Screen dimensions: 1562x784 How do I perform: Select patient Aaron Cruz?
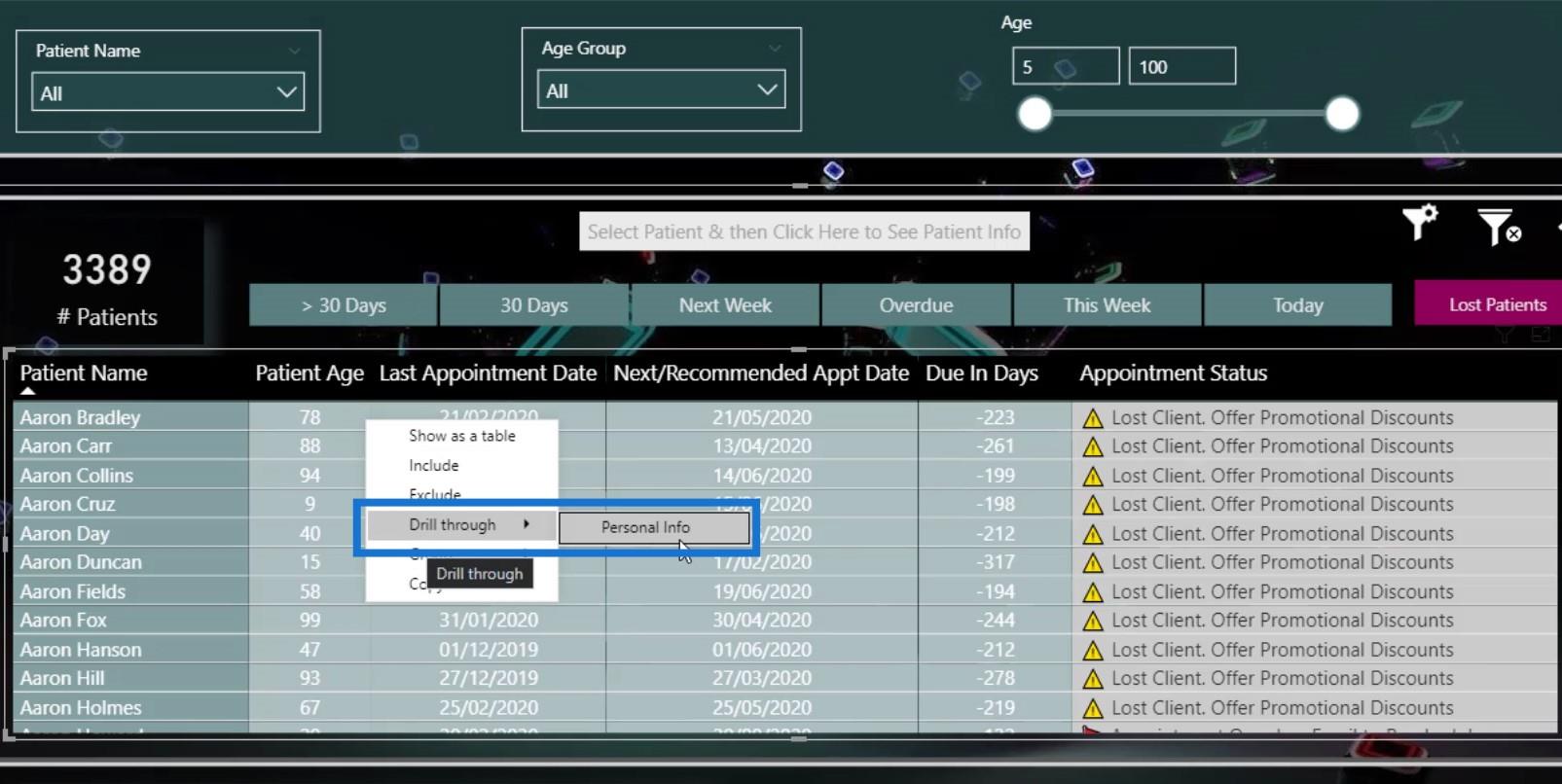[x=67, y=504]
